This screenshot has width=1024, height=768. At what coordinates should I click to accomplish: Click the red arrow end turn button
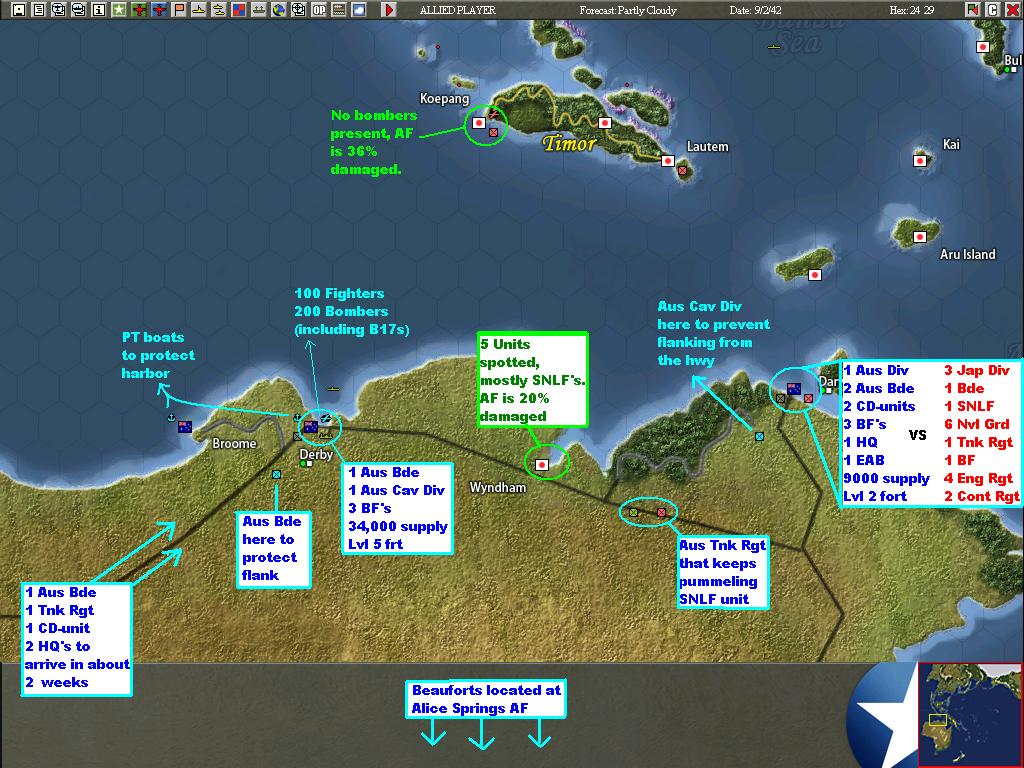[x=389, y=10]
